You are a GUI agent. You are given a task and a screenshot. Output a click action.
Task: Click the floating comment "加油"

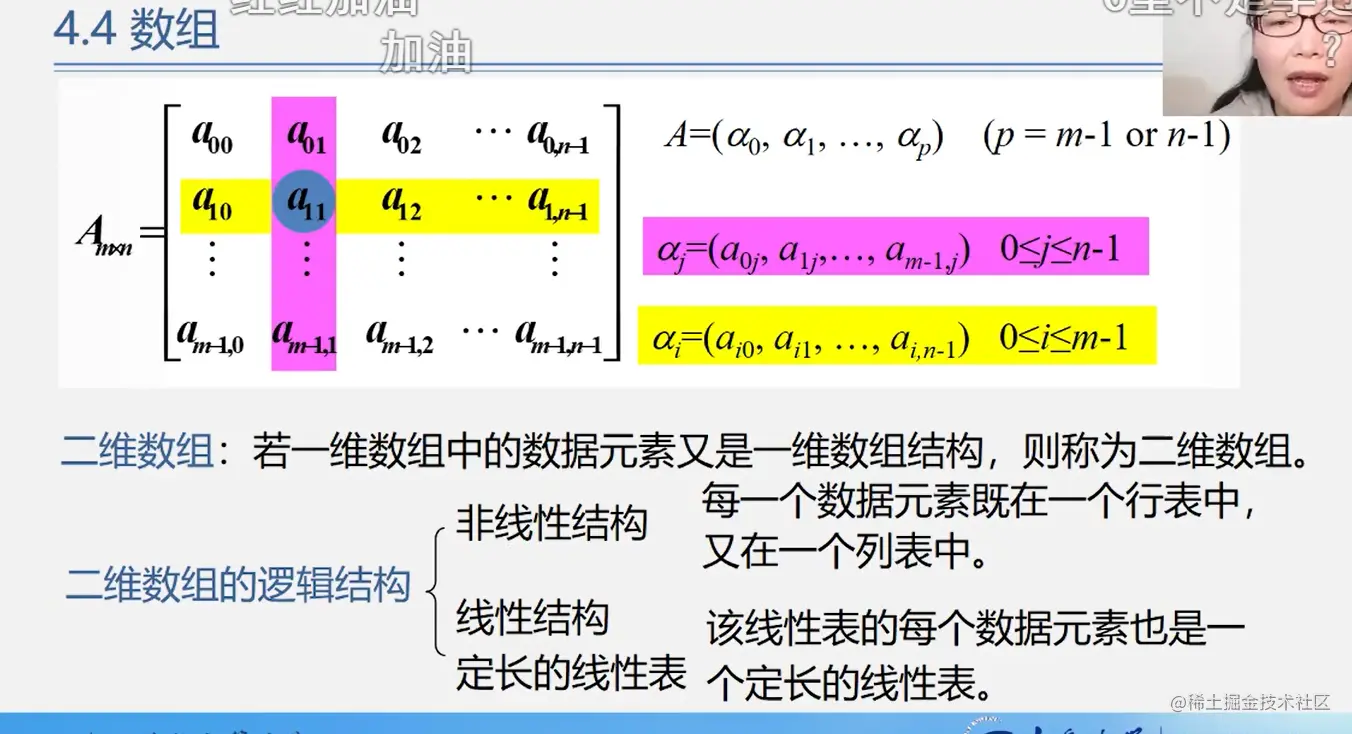tap(425, 54)
